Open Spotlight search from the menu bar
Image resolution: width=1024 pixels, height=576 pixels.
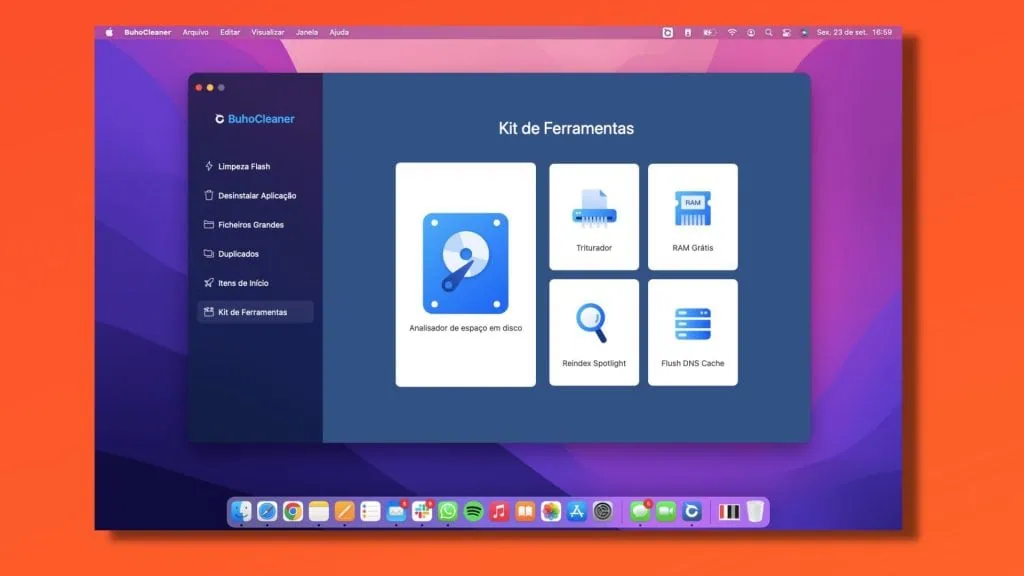pos(768,32)
